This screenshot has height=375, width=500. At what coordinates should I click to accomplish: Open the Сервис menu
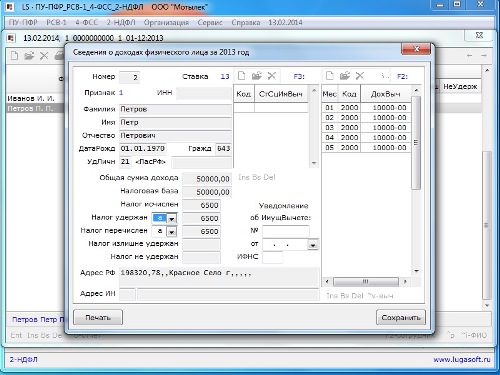[x=210, y=22]
